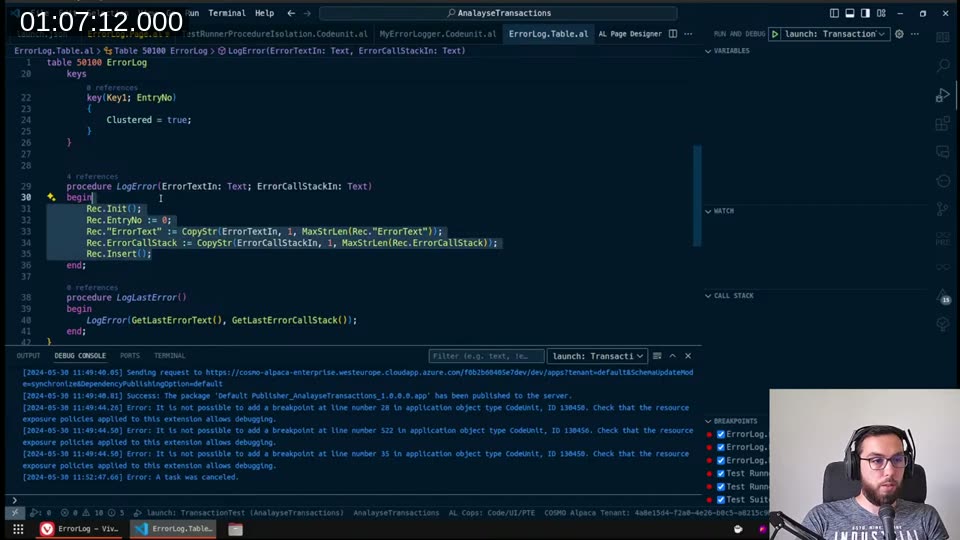Split the editor to the right

pyautogui.click(x=673, y=34)
